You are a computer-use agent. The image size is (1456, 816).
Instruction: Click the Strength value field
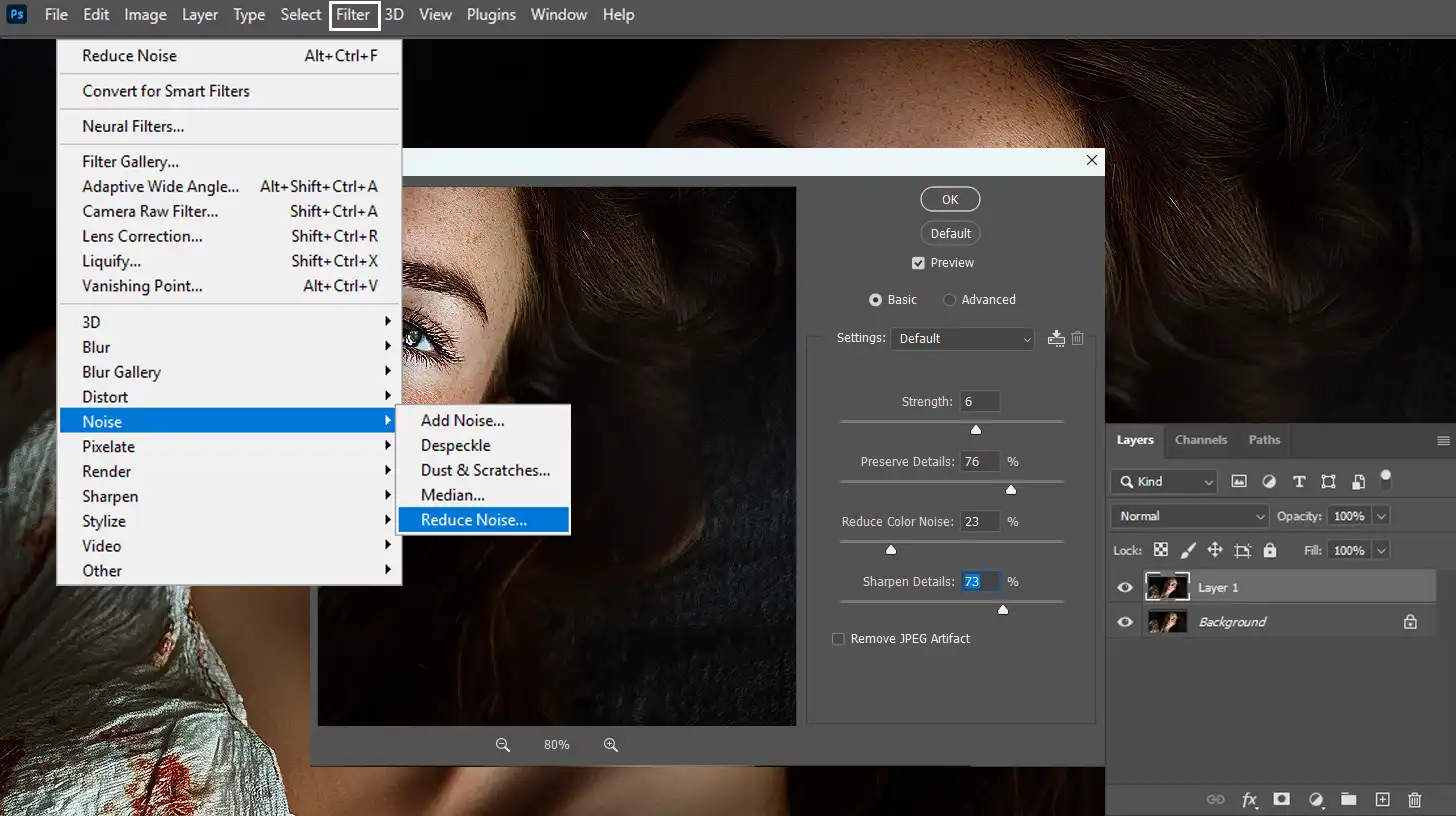(x=980, y=402)
